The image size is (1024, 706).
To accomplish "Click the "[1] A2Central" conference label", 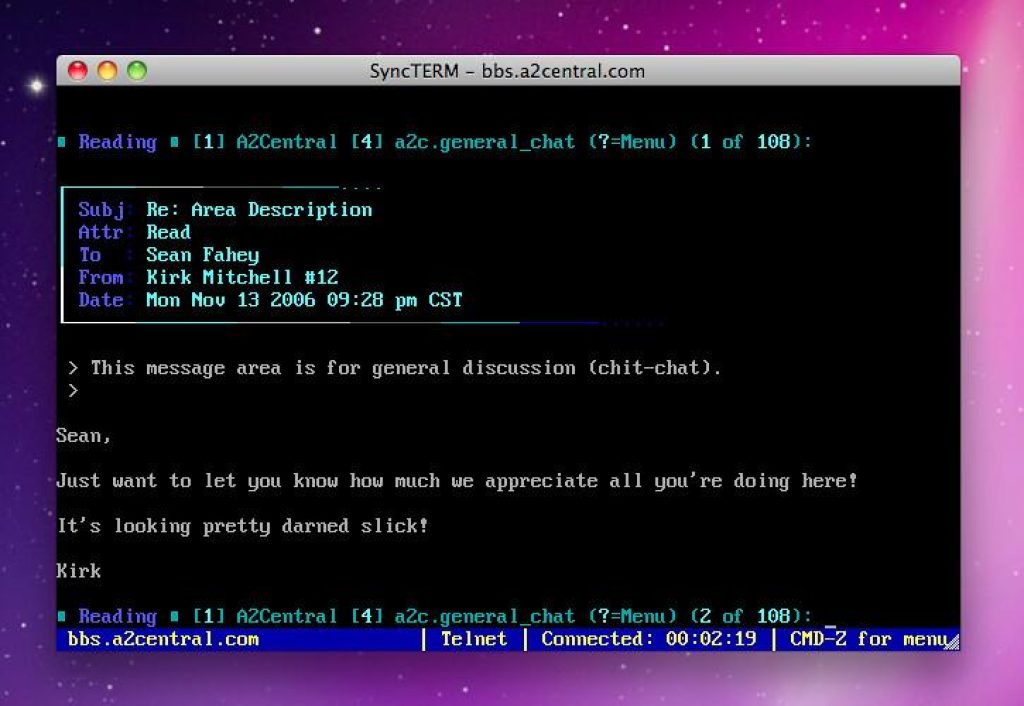I will tap(267, 141).
